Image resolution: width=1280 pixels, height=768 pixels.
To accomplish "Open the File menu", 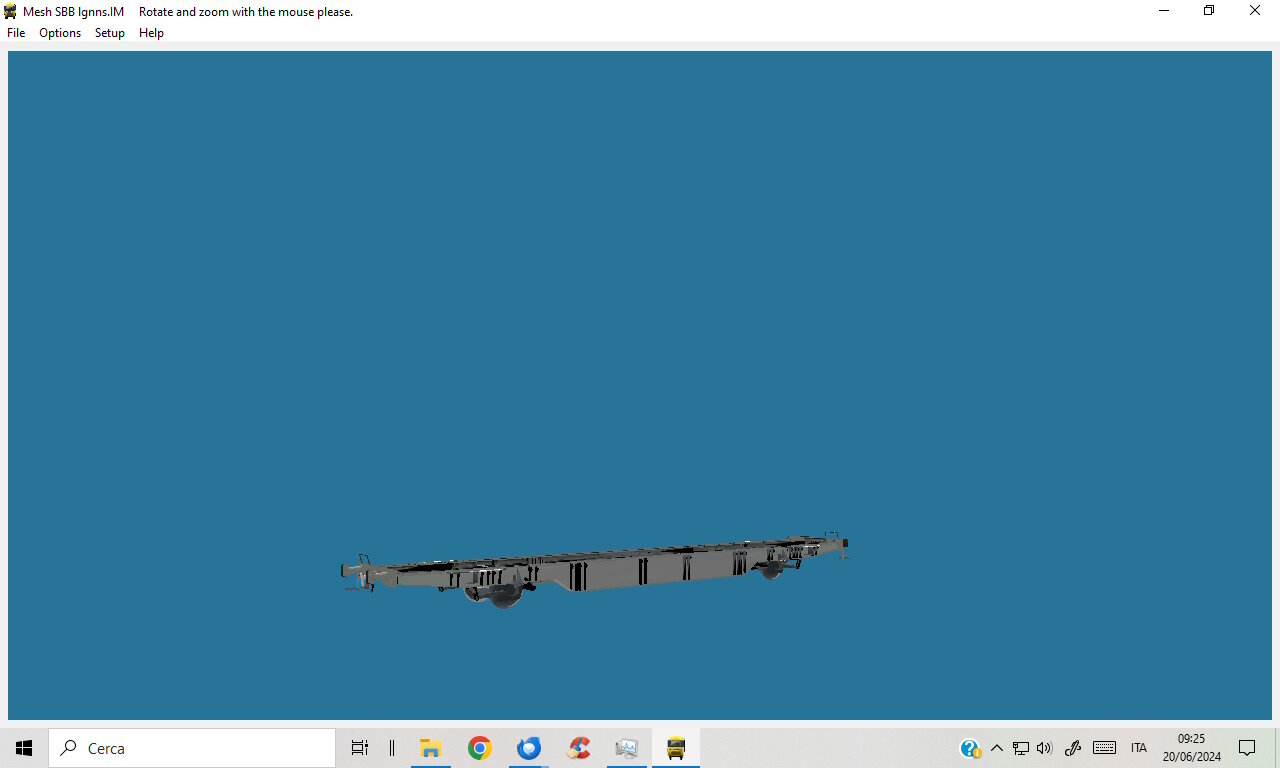I will tap(16, 33).
